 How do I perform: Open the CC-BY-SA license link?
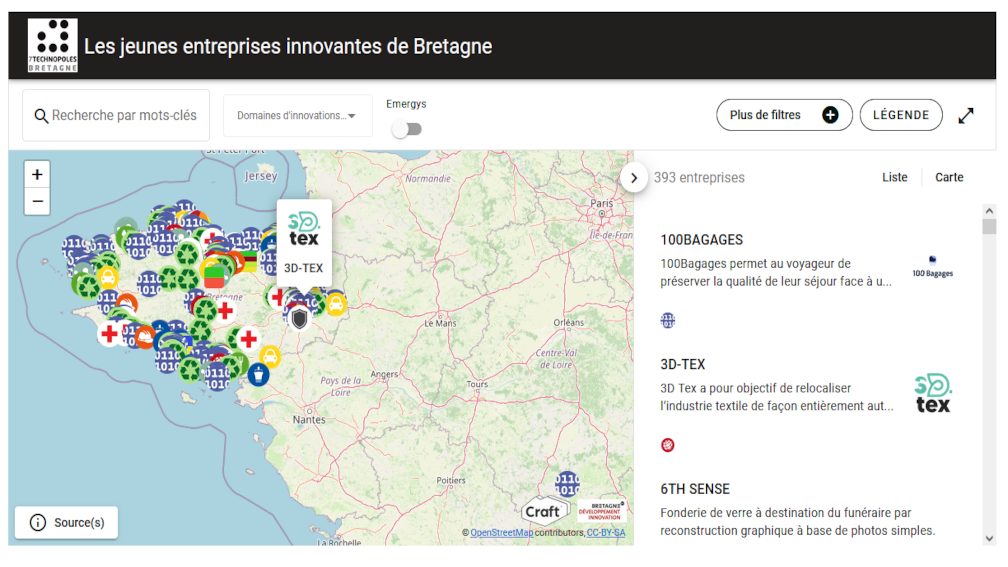[x=606, y=533]
